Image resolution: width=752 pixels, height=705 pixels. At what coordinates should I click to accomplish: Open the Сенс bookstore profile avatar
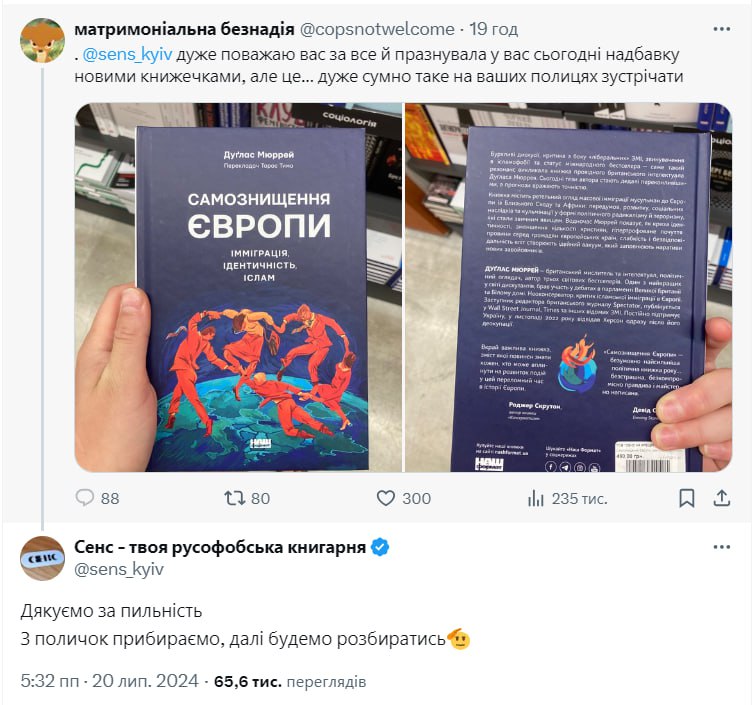click(42, 558)
